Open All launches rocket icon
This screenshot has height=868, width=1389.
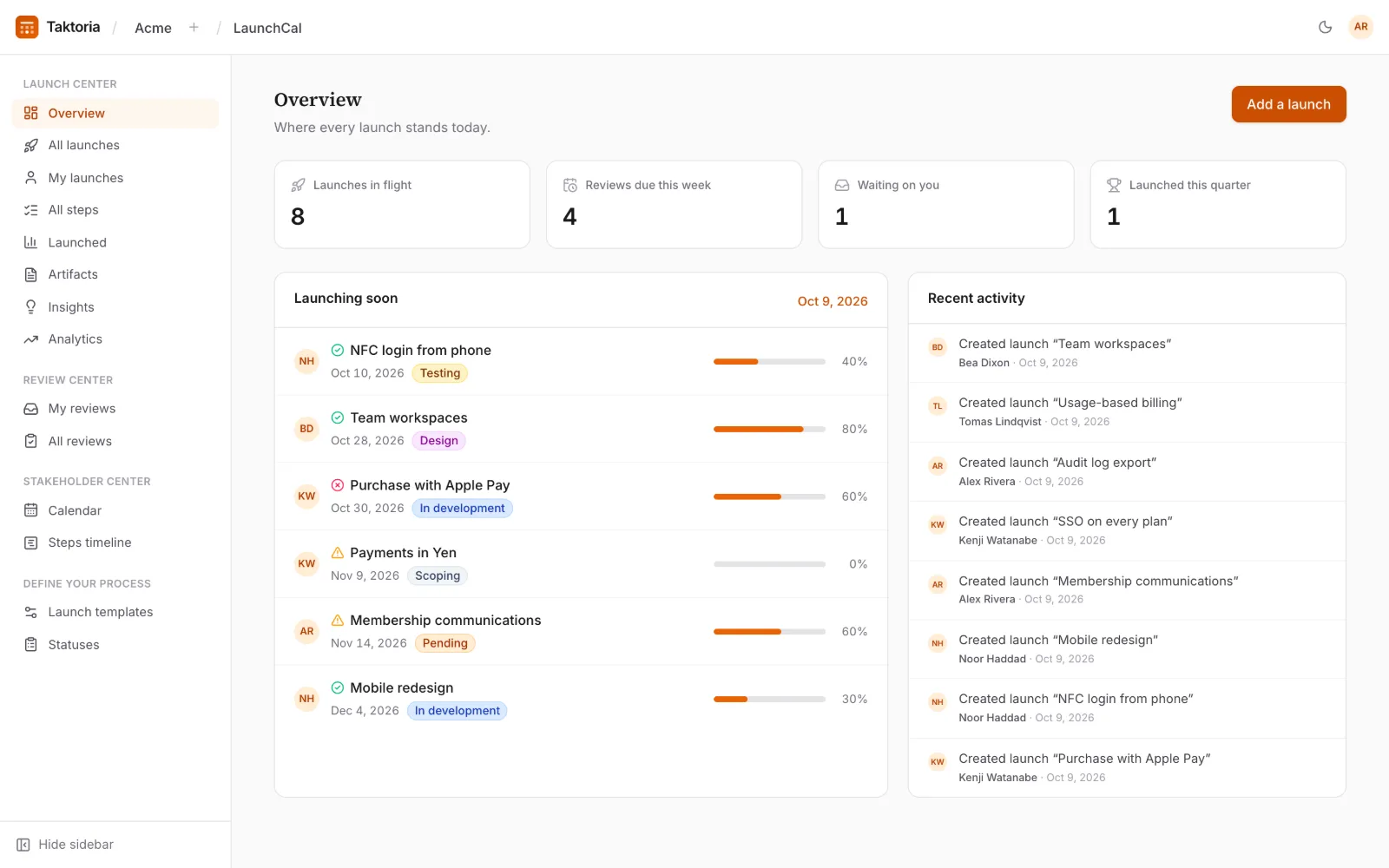(31, 146)
